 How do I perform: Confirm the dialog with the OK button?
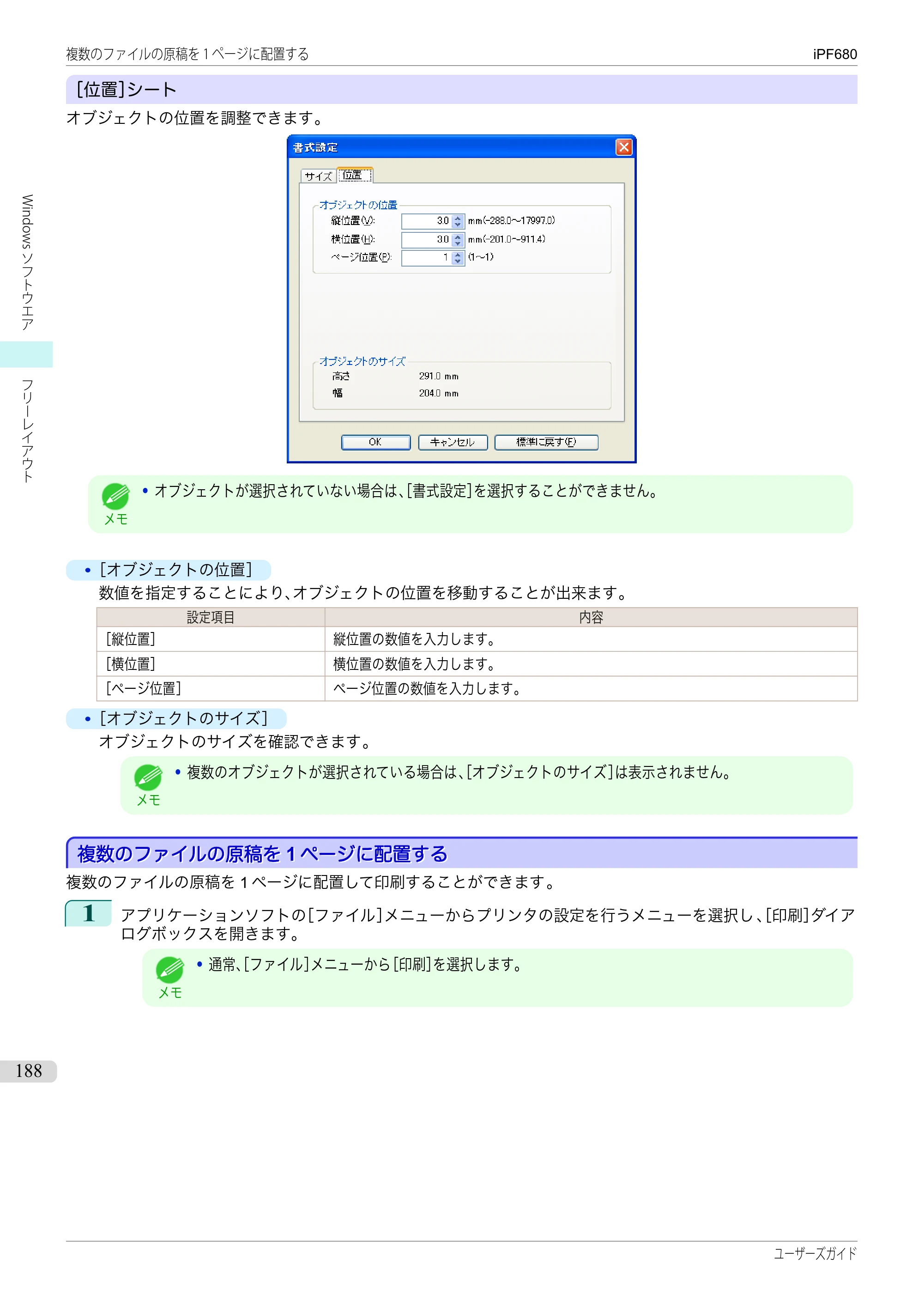point(375,442)
